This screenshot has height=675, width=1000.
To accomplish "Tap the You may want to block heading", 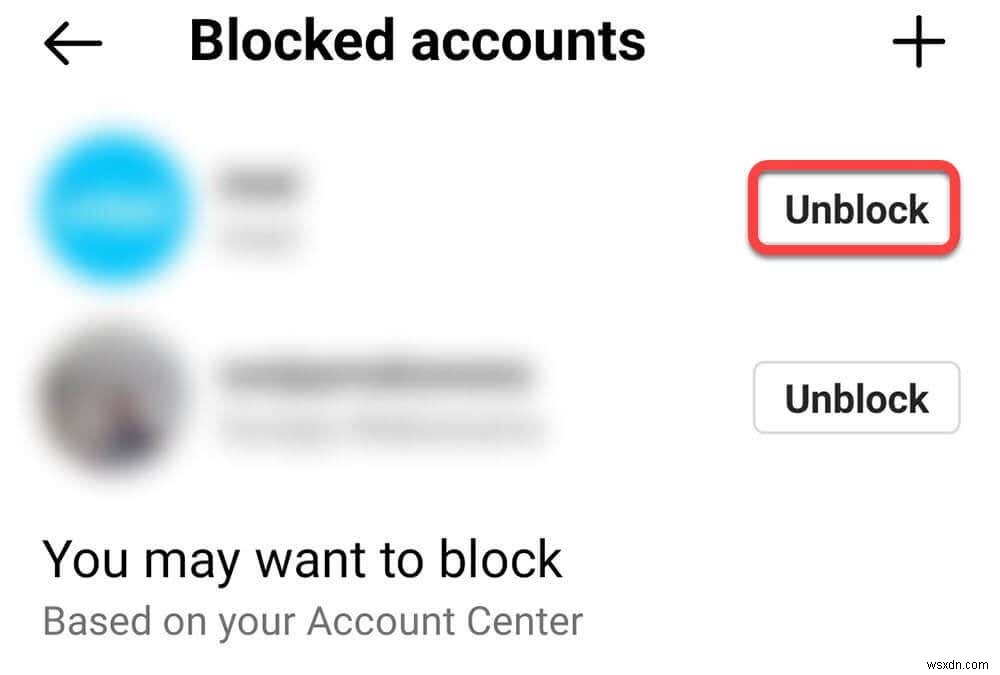I will (302, 560).
